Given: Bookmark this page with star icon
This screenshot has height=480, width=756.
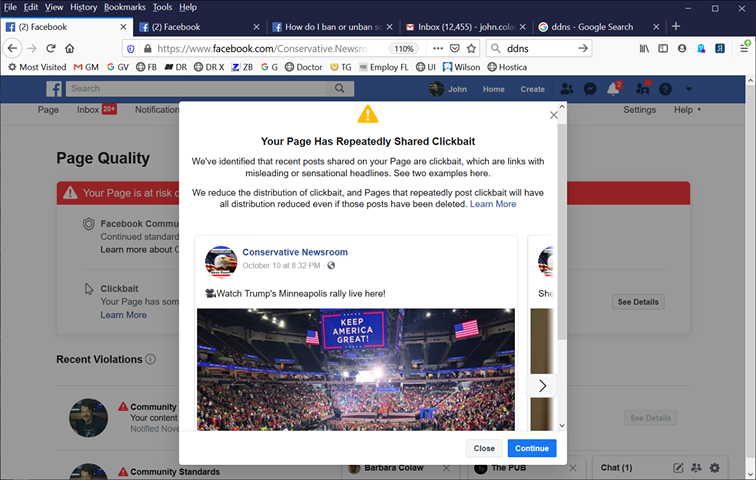Looking at the screenshot, I should 471,48.
